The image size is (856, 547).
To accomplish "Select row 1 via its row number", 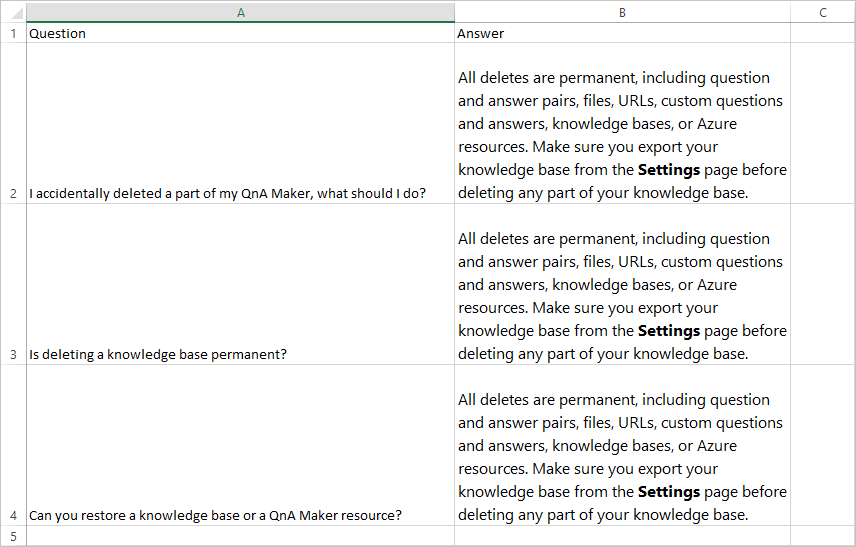I will coord(13,33).
